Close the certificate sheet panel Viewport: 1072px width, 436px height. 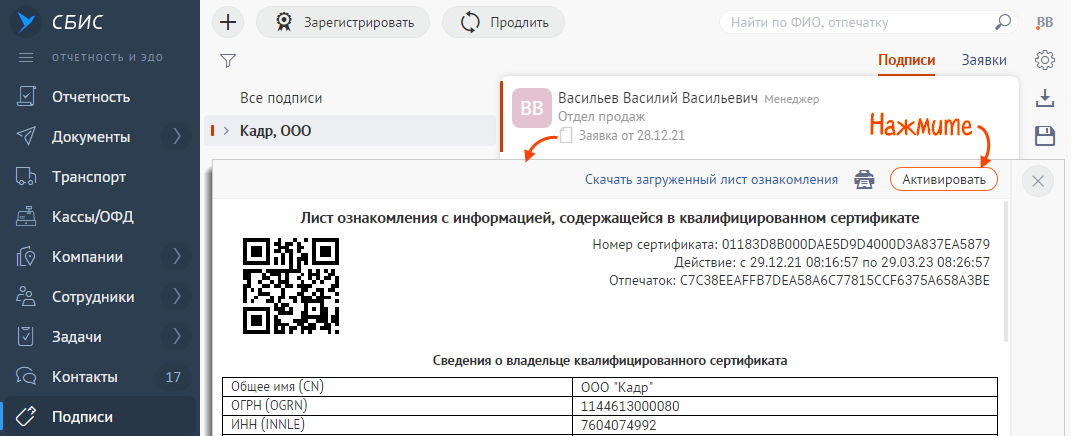(x=1038, y=181)
